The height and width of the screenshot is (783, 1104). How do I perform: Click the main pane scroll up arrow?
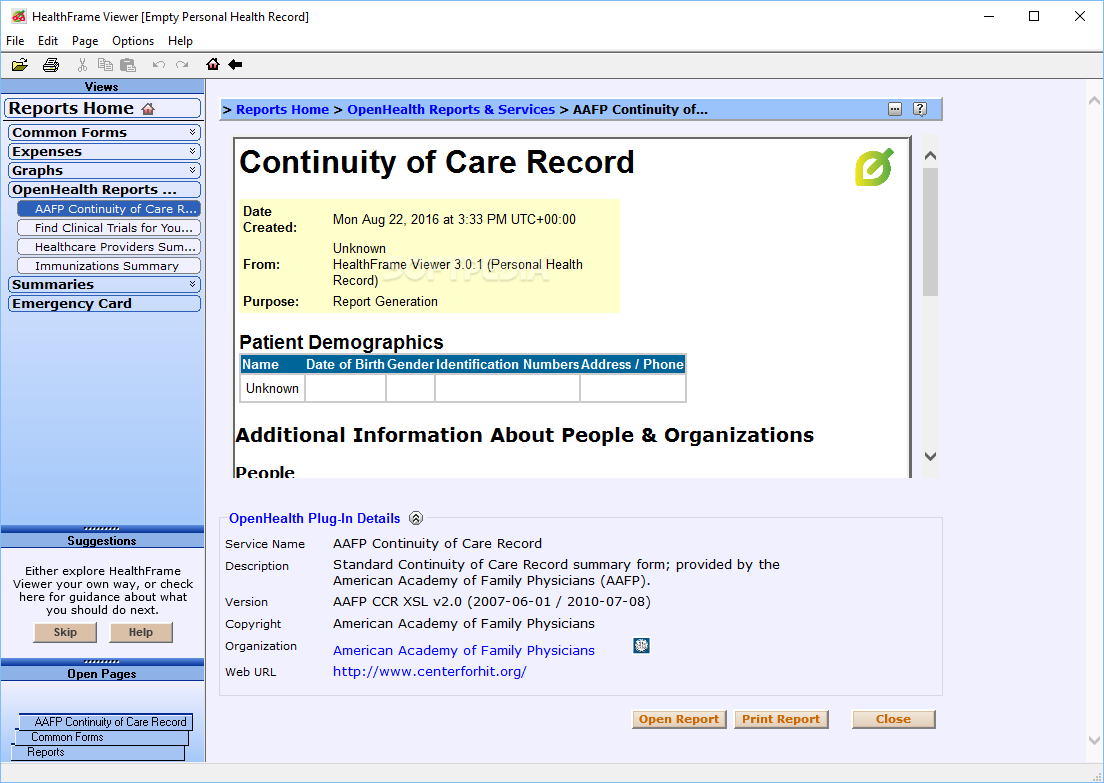coord(1094,101)
